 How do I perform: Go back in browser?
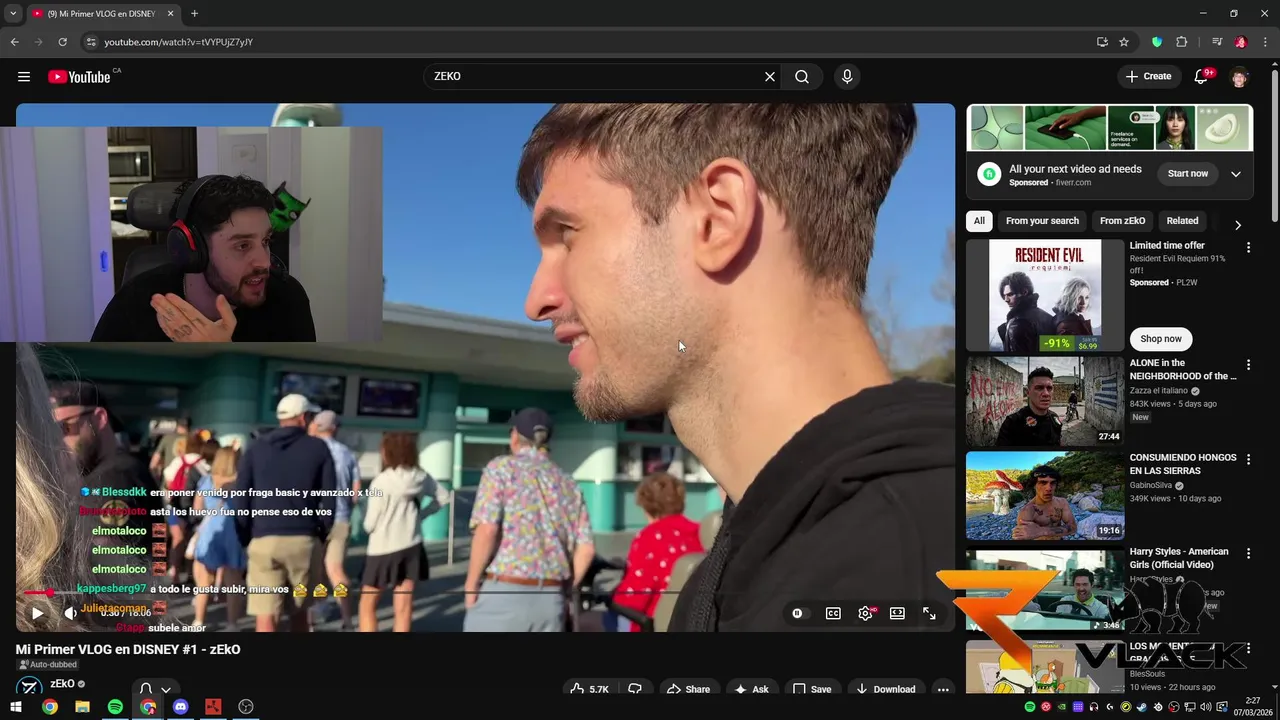coord(14,42)
